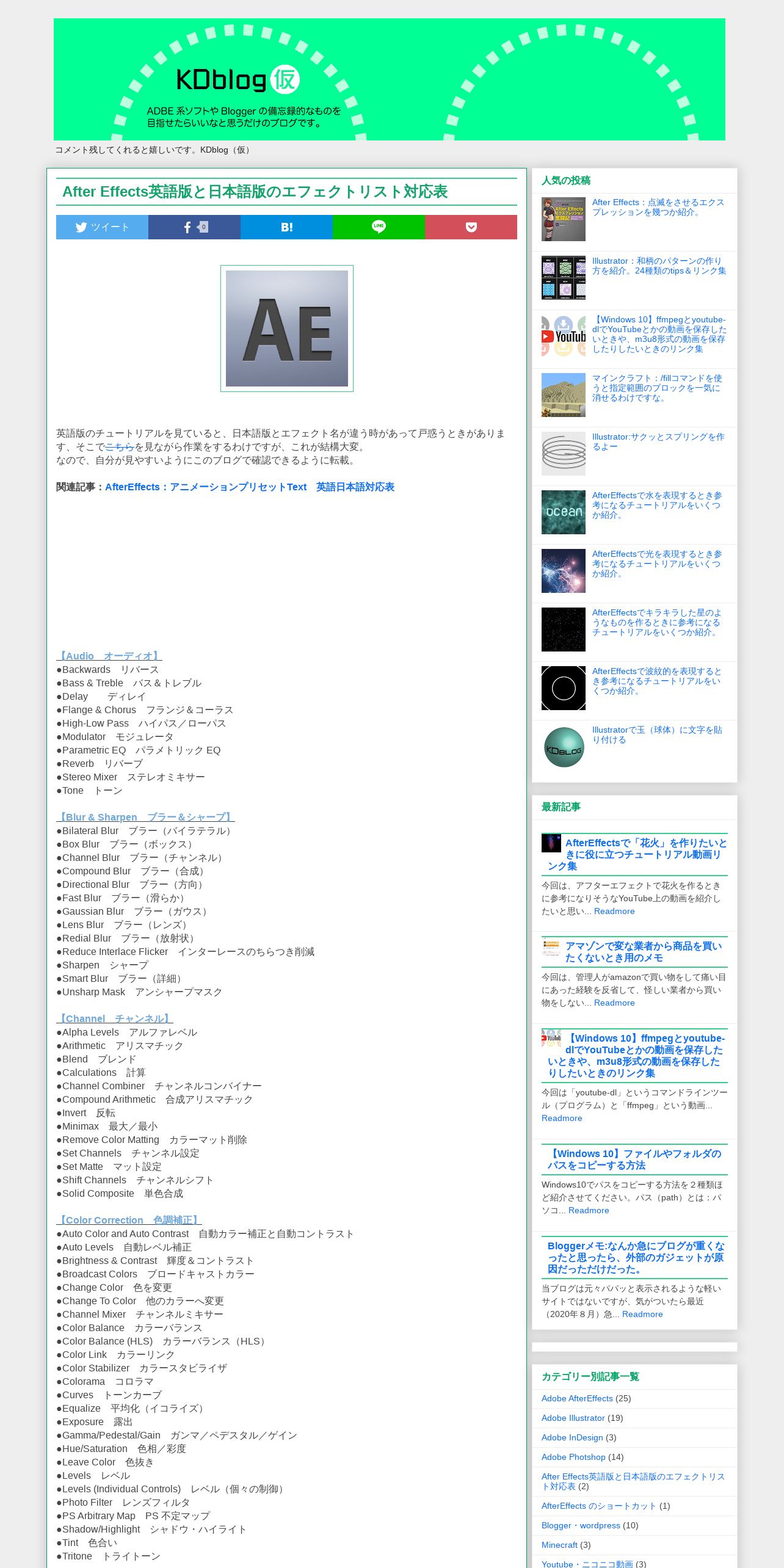Open the Adobe Photshop category
The image size is (784, 1568).
[x=573, y=1457]
